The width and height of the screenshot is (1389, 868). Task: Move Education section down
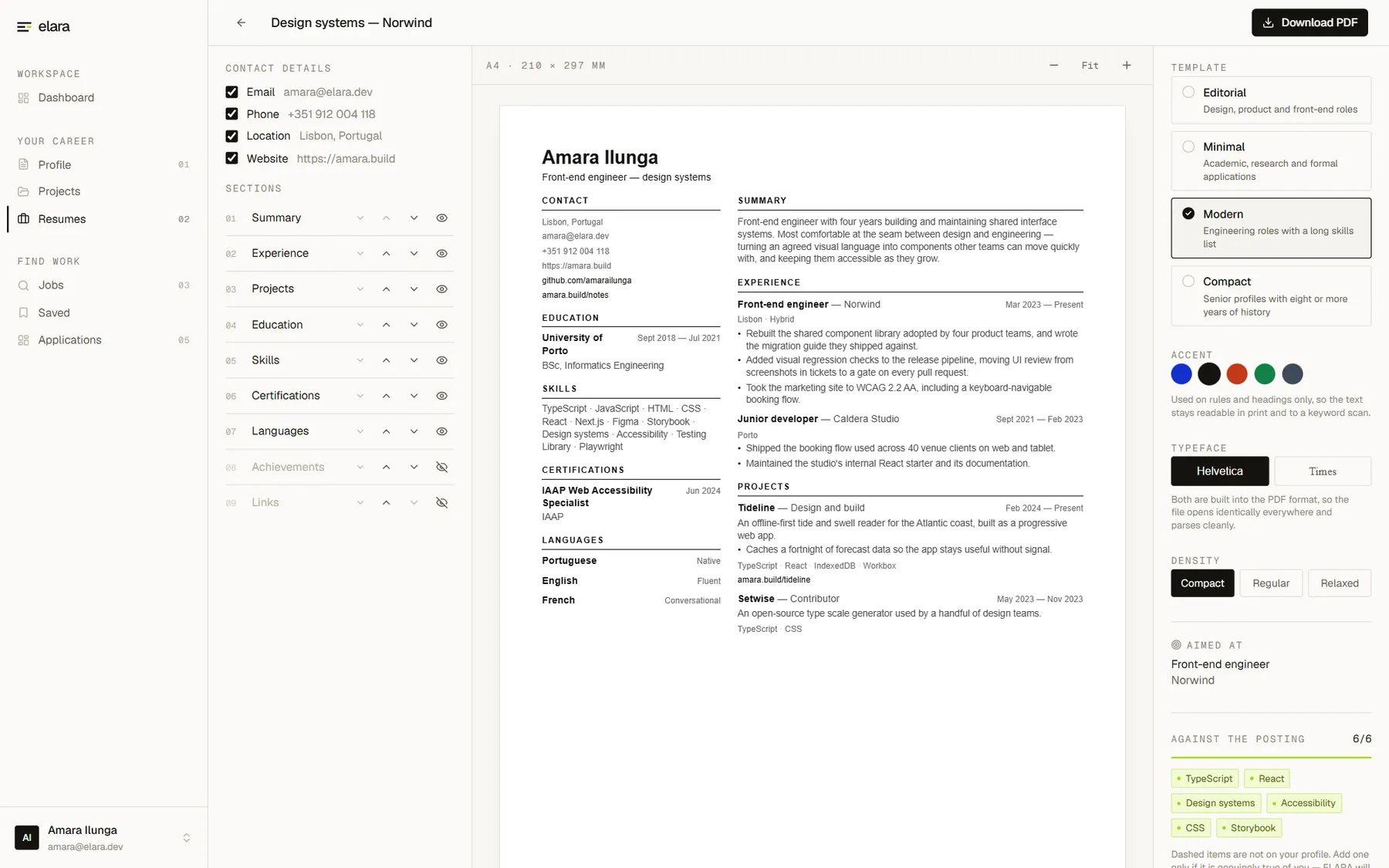414,325
